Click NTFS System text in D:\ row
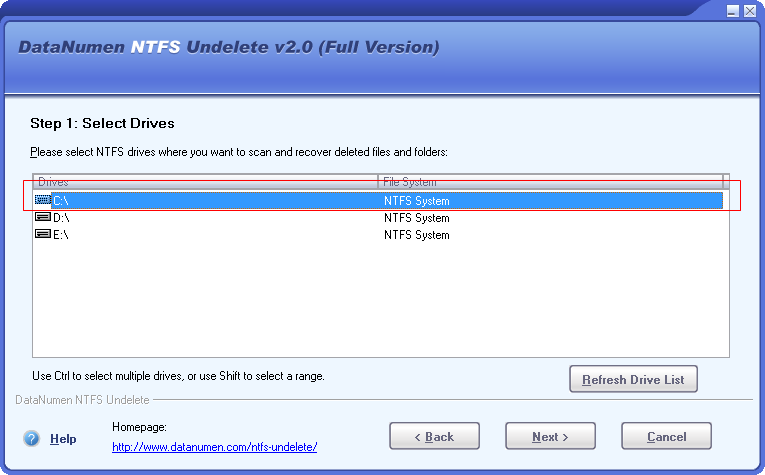 417,218
